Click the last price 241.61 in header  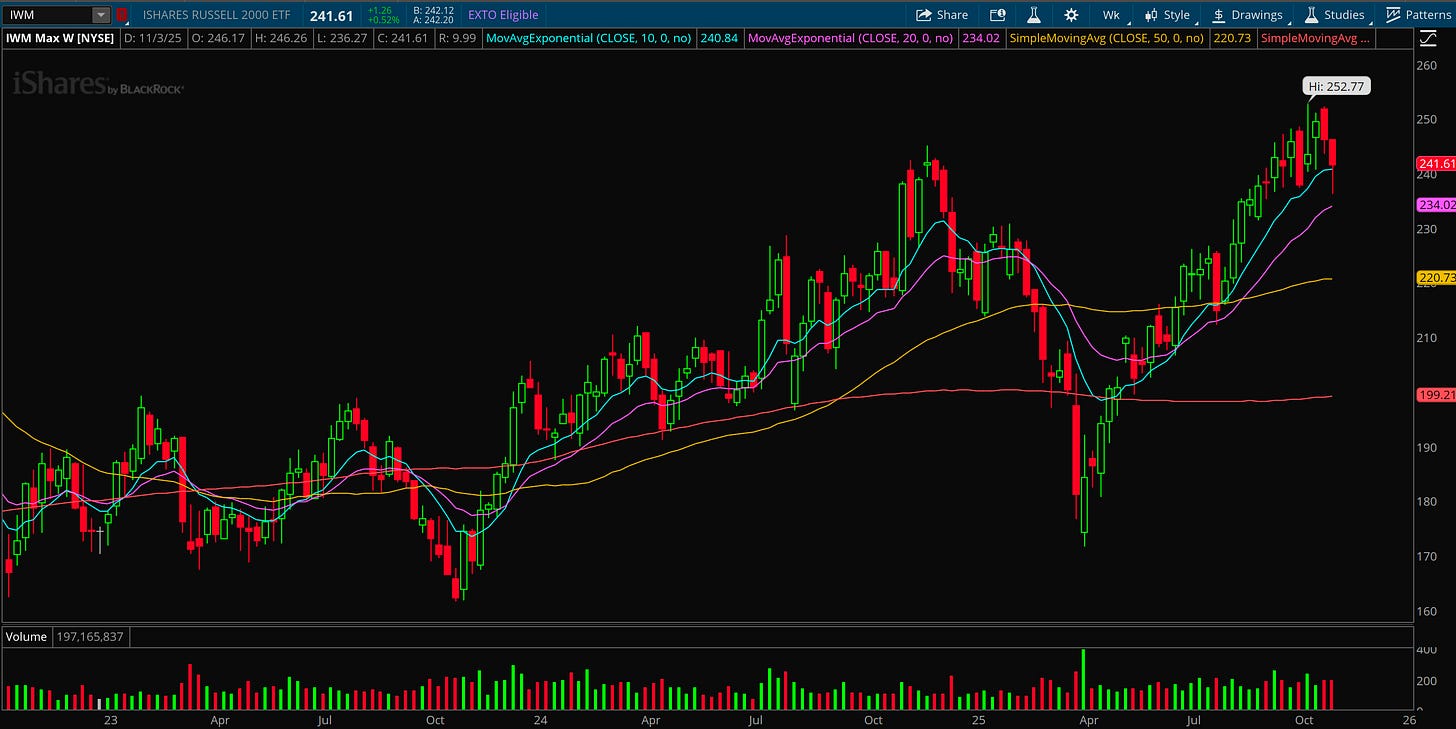(331, 15)
